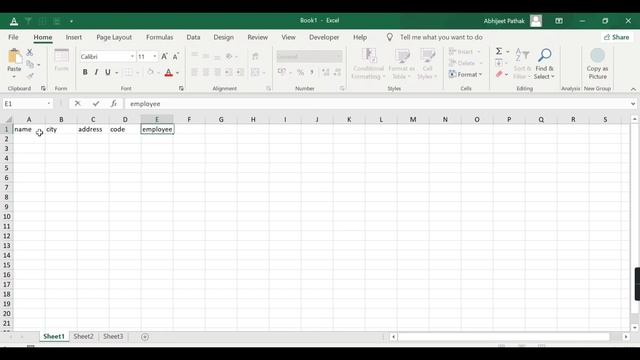Expand the Name Box dropdown arrow
The width and height of the screenshot is (640, 360).
(x=49, y=104)
